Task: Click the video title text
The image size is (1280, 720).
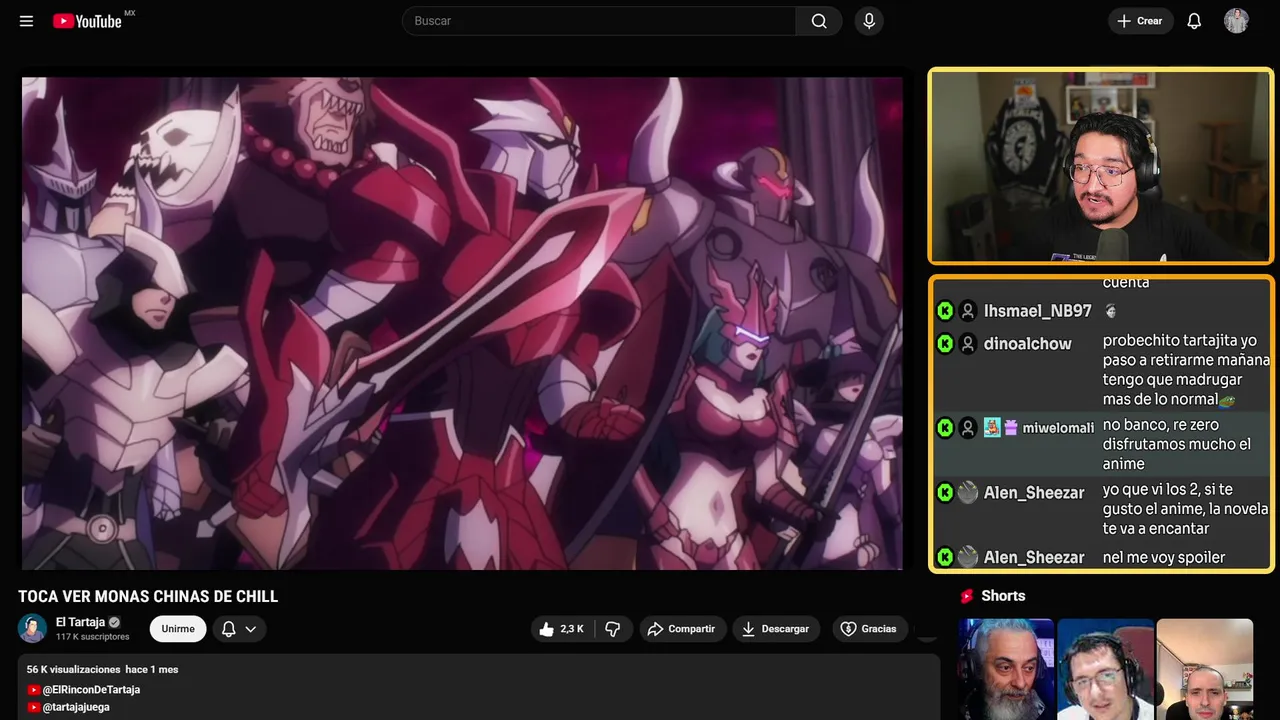Action: coord(148,596)
